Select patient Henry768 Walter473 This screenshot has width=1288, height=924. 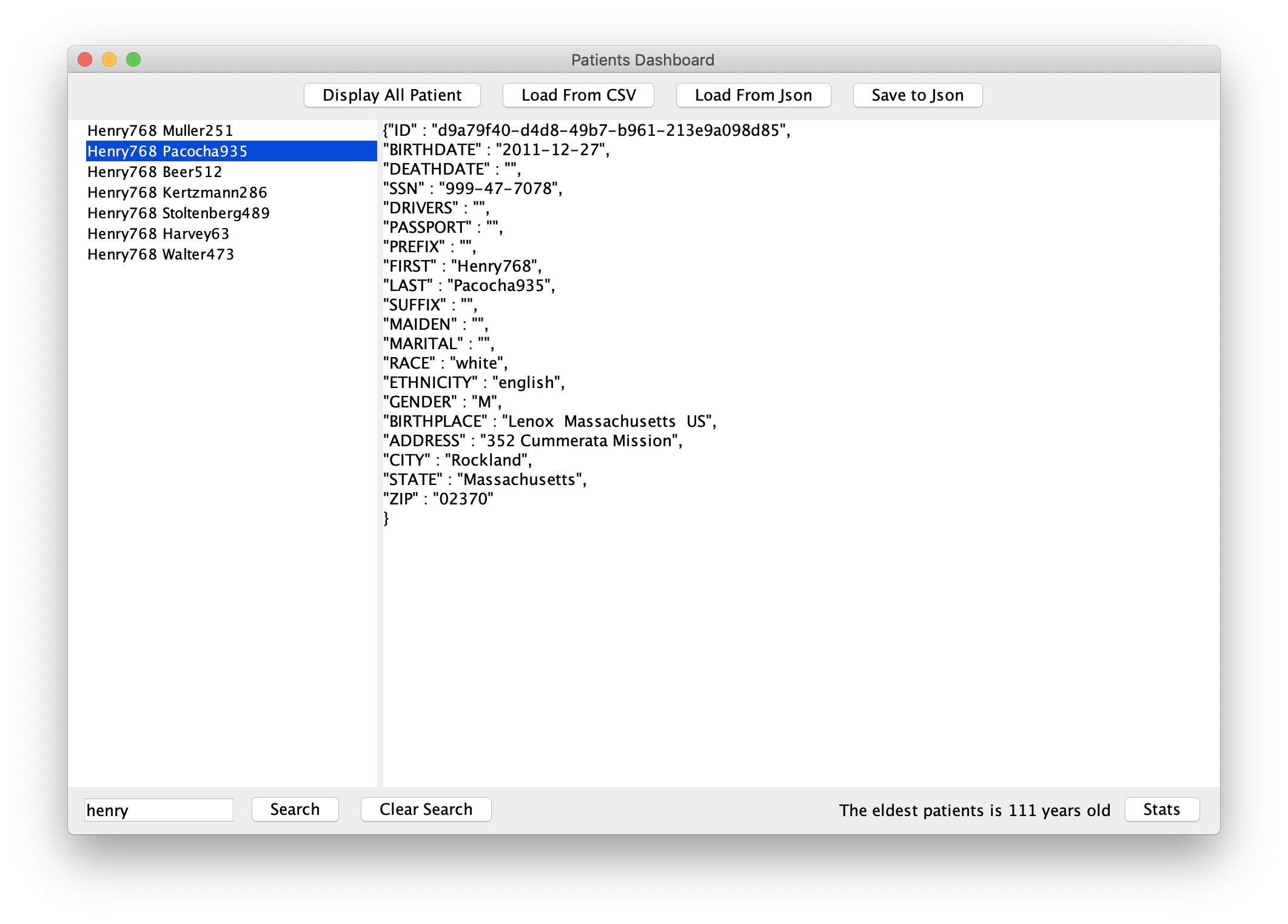(161, 254)
